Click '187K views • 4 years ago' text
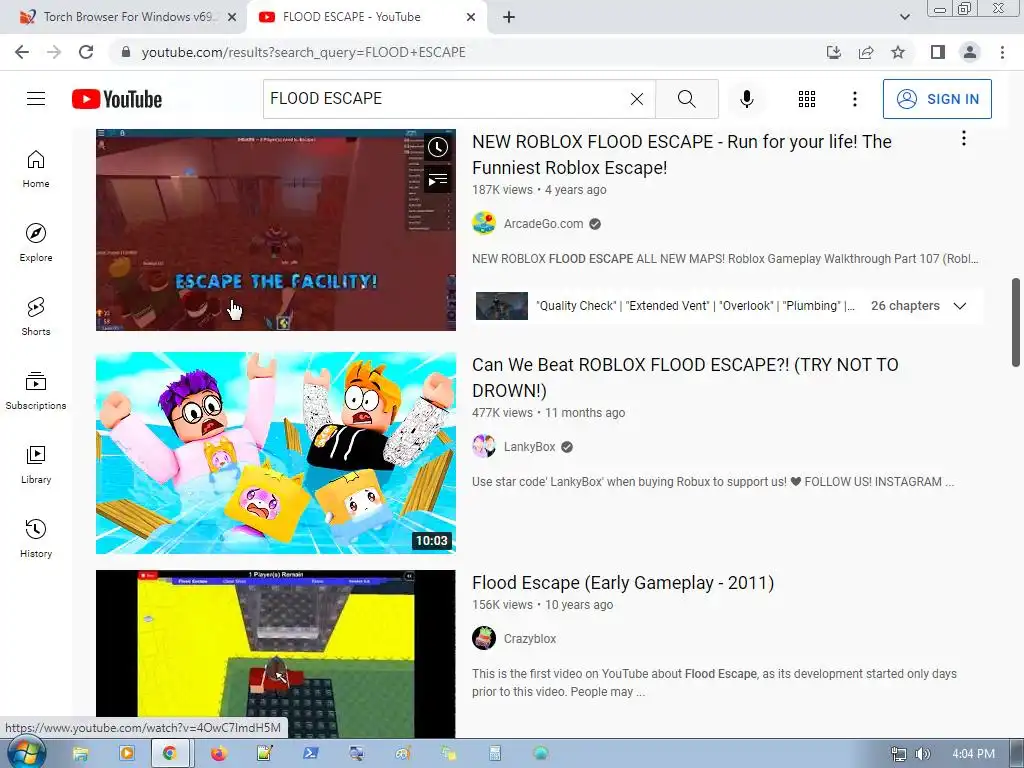1024x768 pixels. pyautogui.click(x=539, y=189)
